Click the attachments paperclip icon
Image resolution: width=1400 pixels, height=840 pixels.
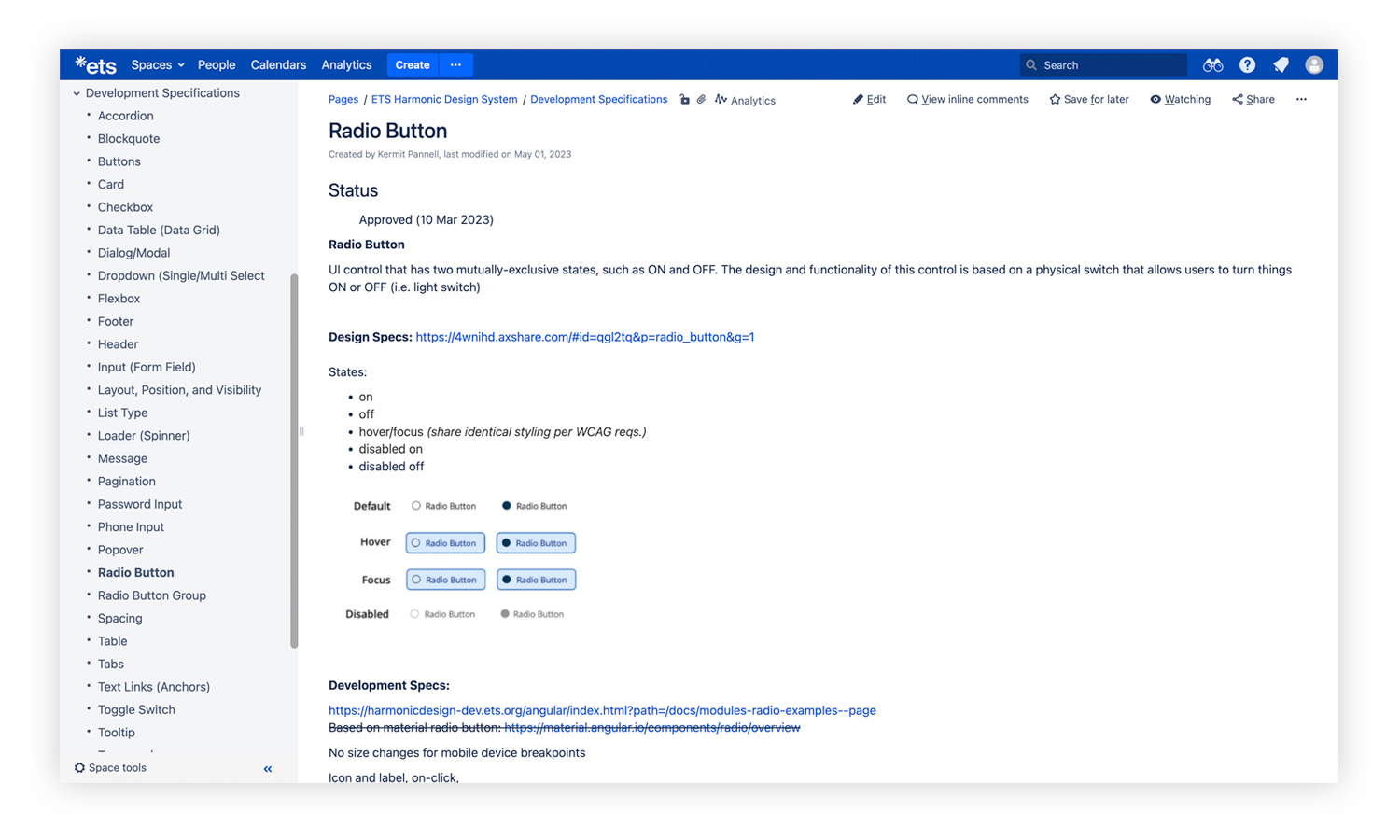702,99
